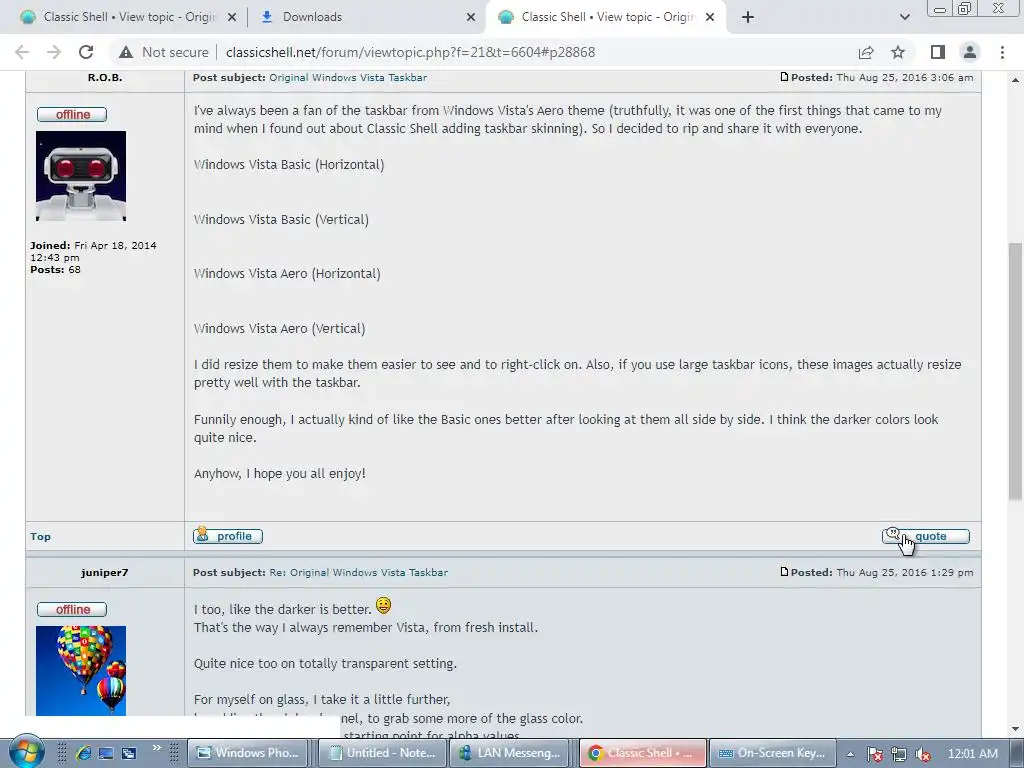Click 'Windows Vista Basic (Horizontal)' text
This screenshot has height=768, width=1024.
tap(289, 165)
